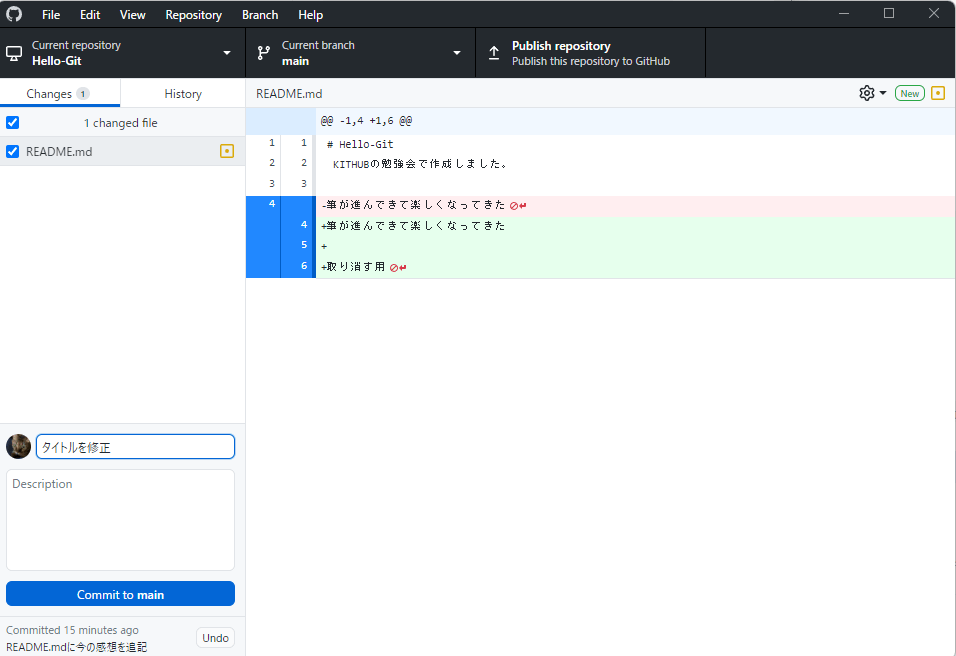Click the modified-file status icon beside README.md

point(227,151)
